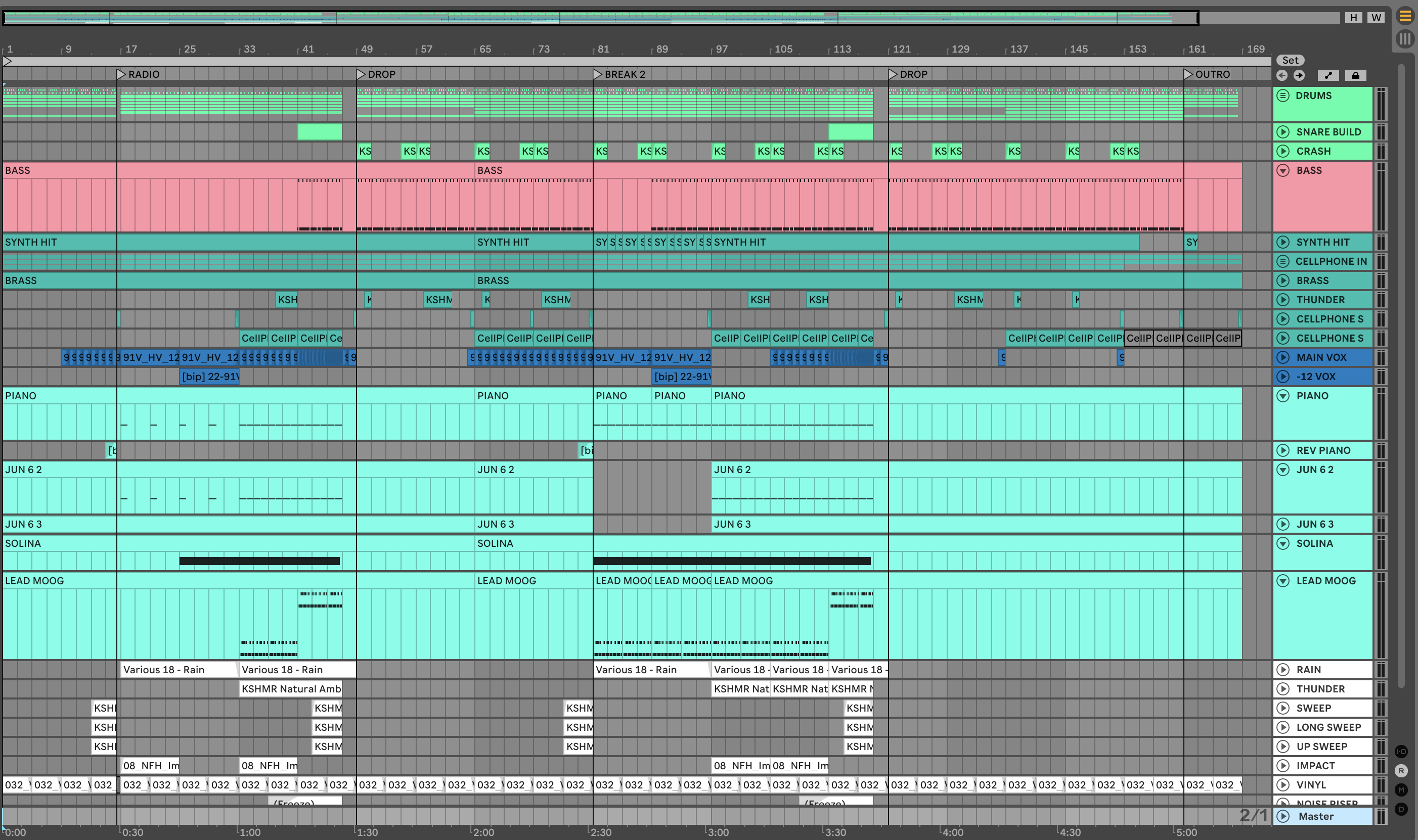Viewport: 1418px width, 840px height.
Task: Toggle the Mixer section (M) button
Action: coord(1401,790)
